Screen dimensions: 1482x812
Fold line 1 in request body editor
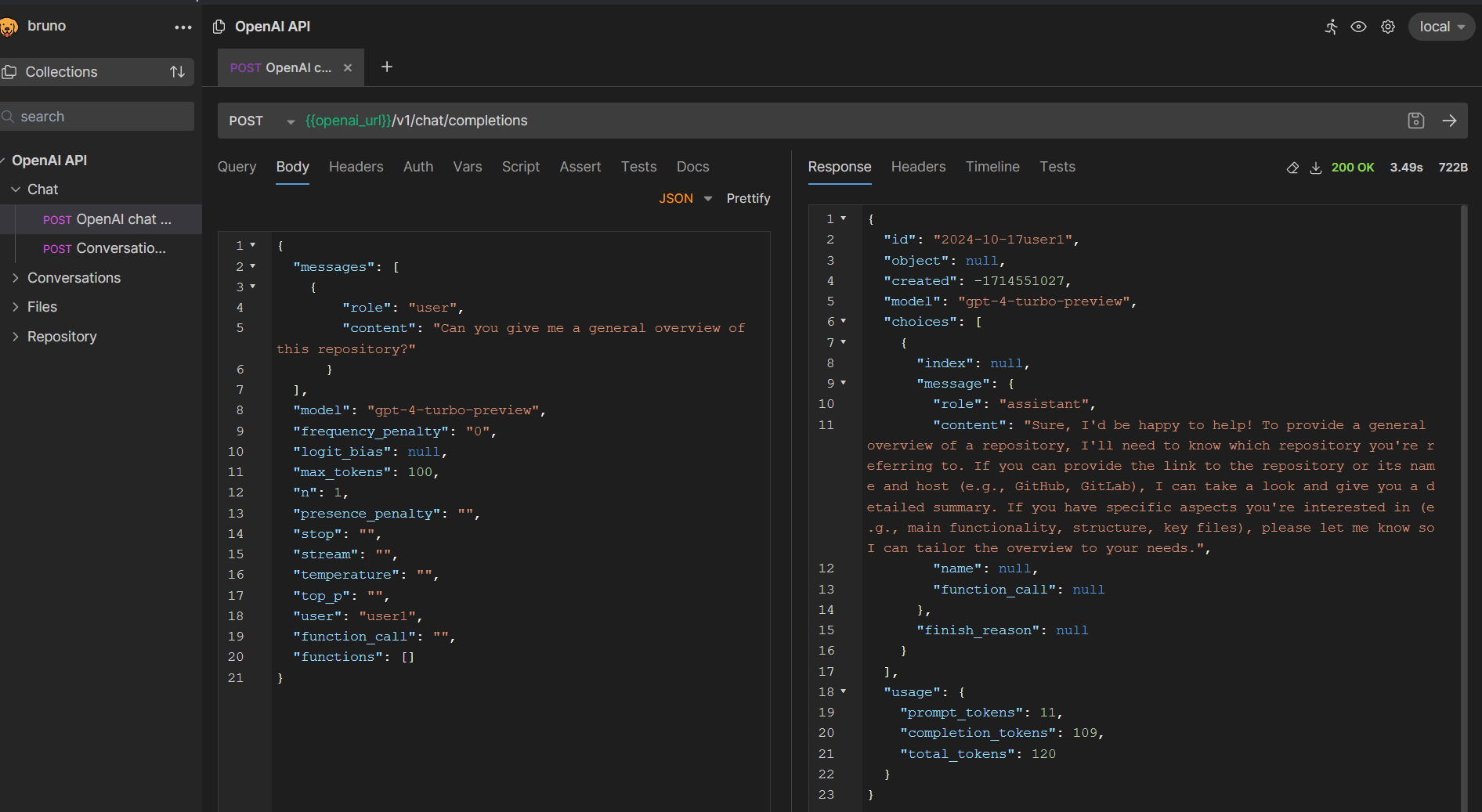tap(253, 245)
